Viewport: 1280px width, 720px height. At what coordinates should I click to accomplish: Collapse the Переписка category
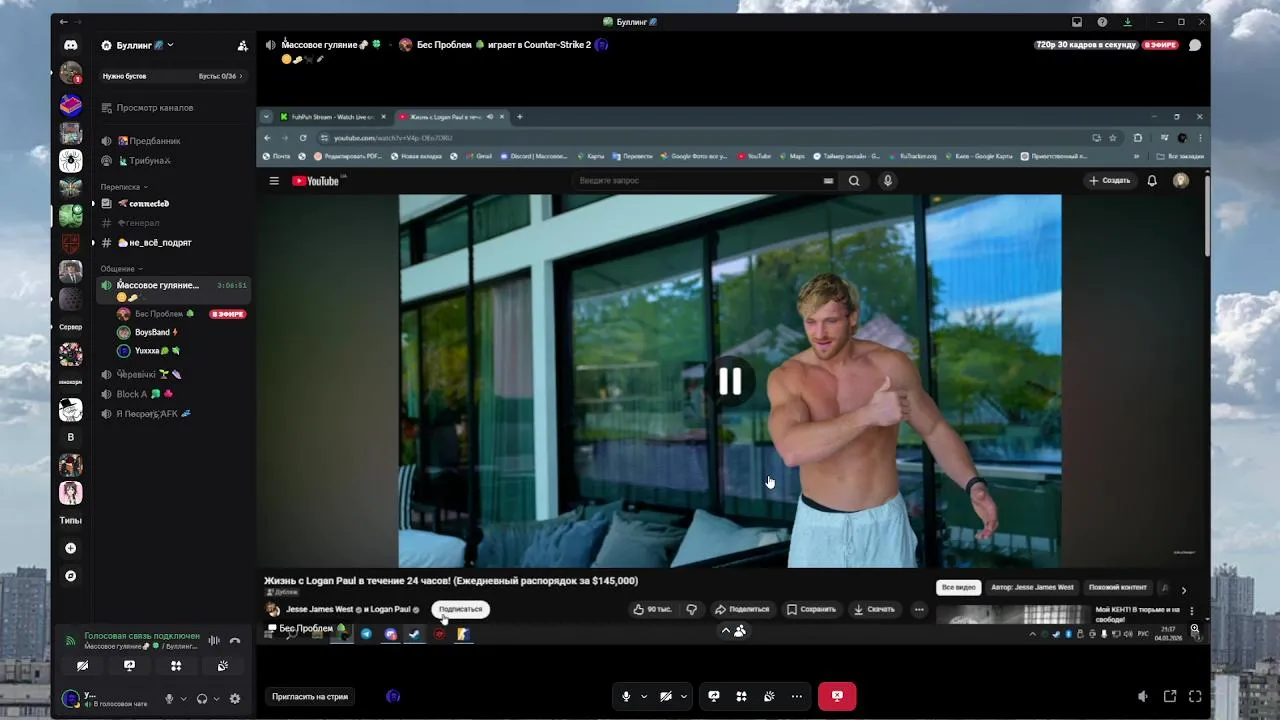pos(123,187)
